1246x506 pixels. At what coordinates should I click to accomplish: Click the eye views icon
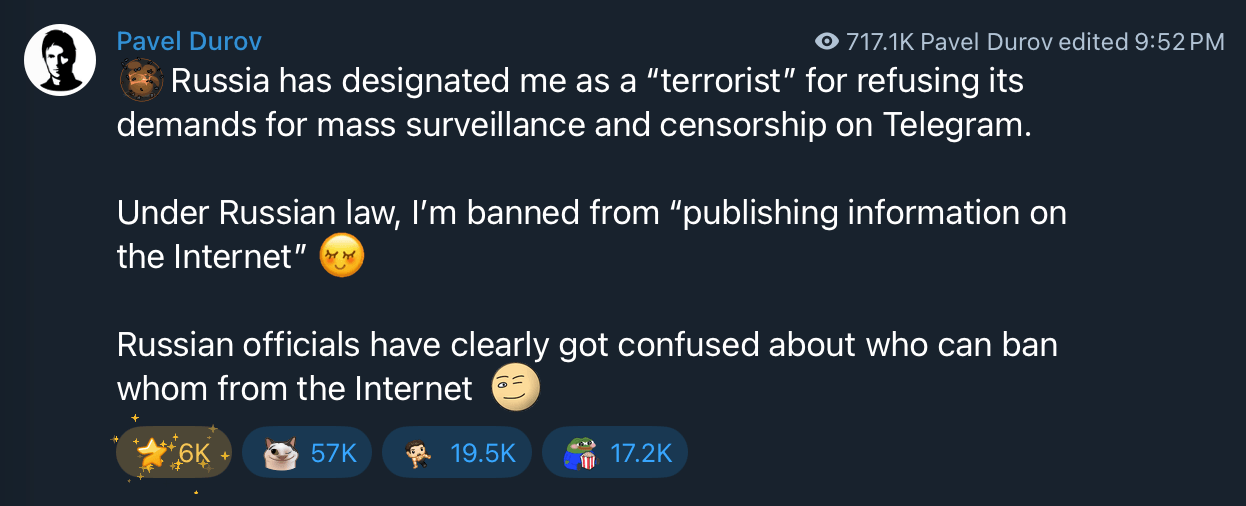827,42
